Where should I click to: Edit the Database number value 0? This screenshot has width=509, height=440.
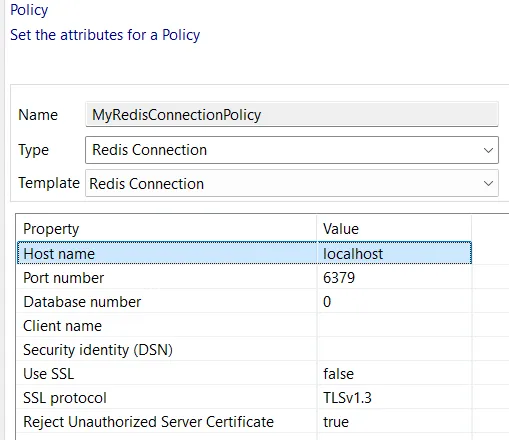click(394, 302)
